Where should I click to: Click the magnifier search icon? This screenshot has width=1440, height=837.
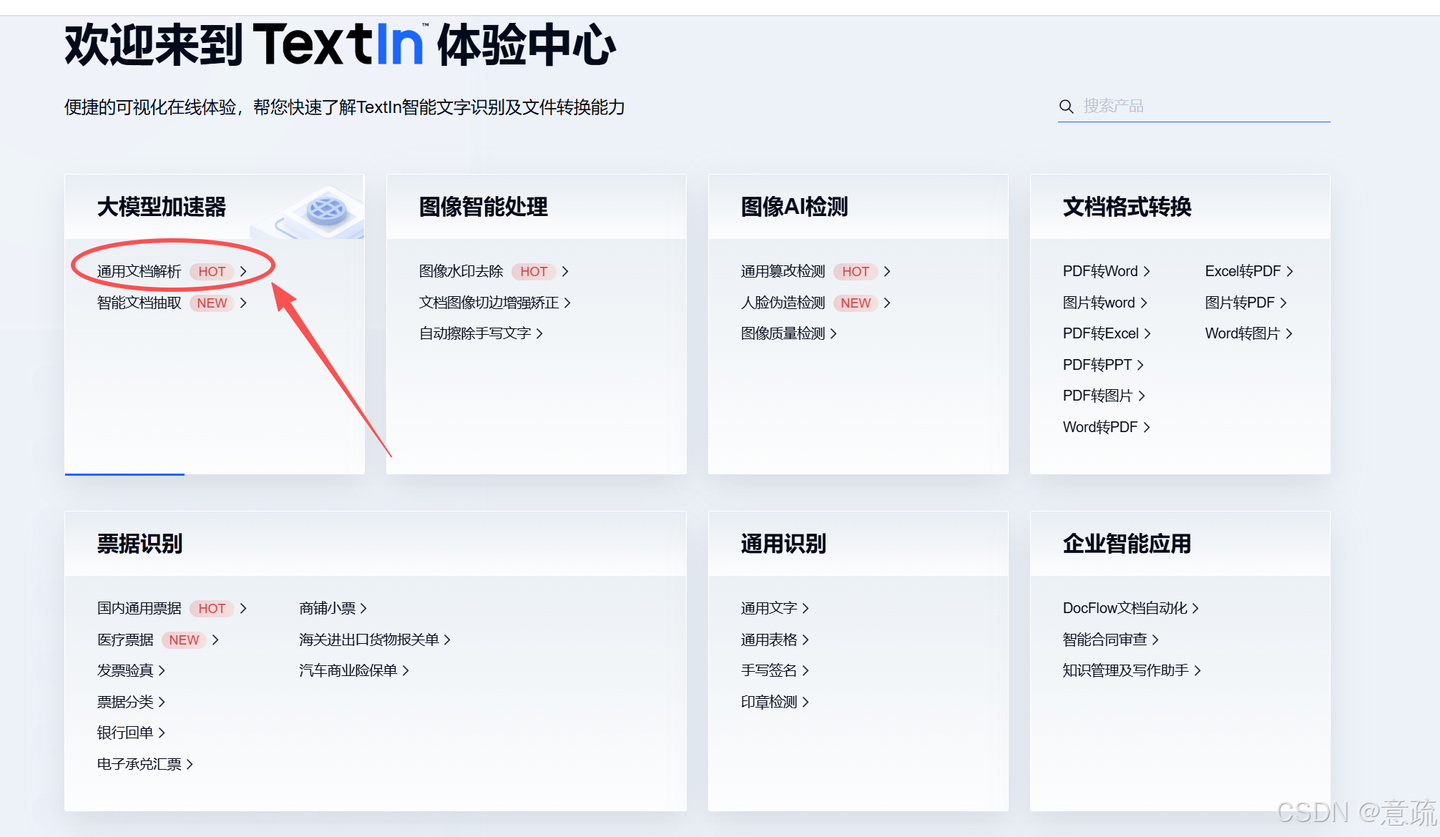[1066, 106]
